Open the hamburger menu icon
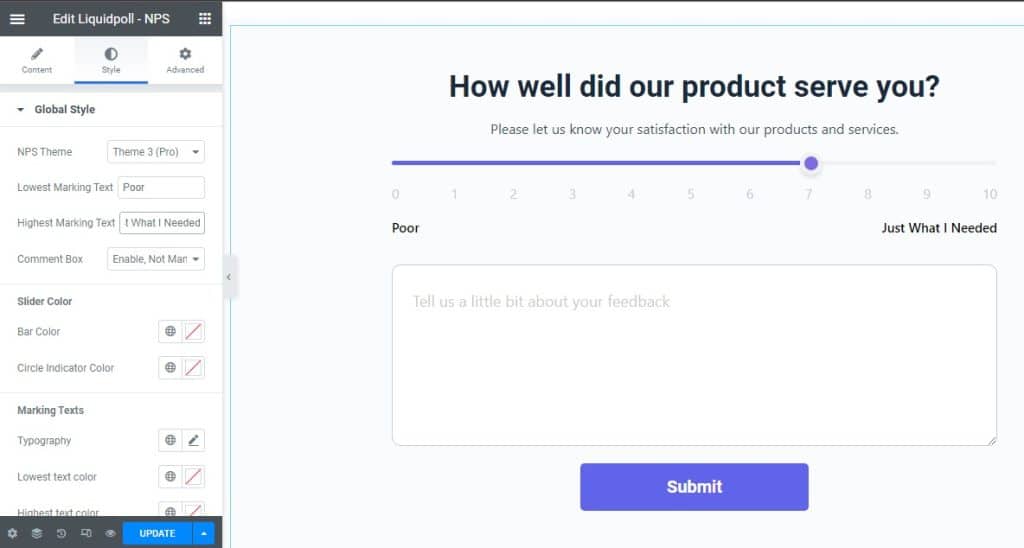Image resolution: width=1024 pixels, height=548 pixels. tap(18, 19)
